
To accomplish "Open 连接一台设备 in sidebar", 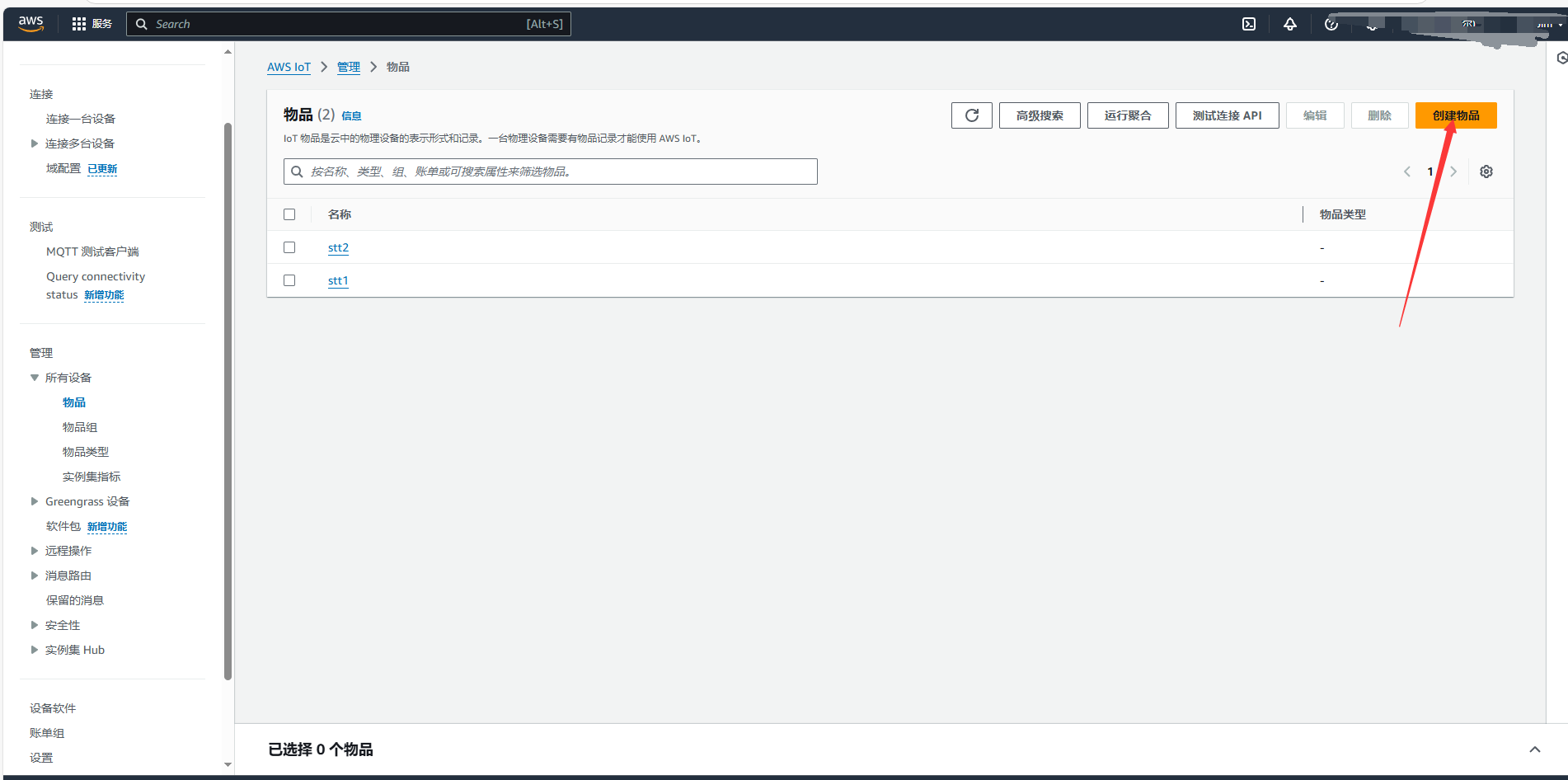I will [81, 119].
